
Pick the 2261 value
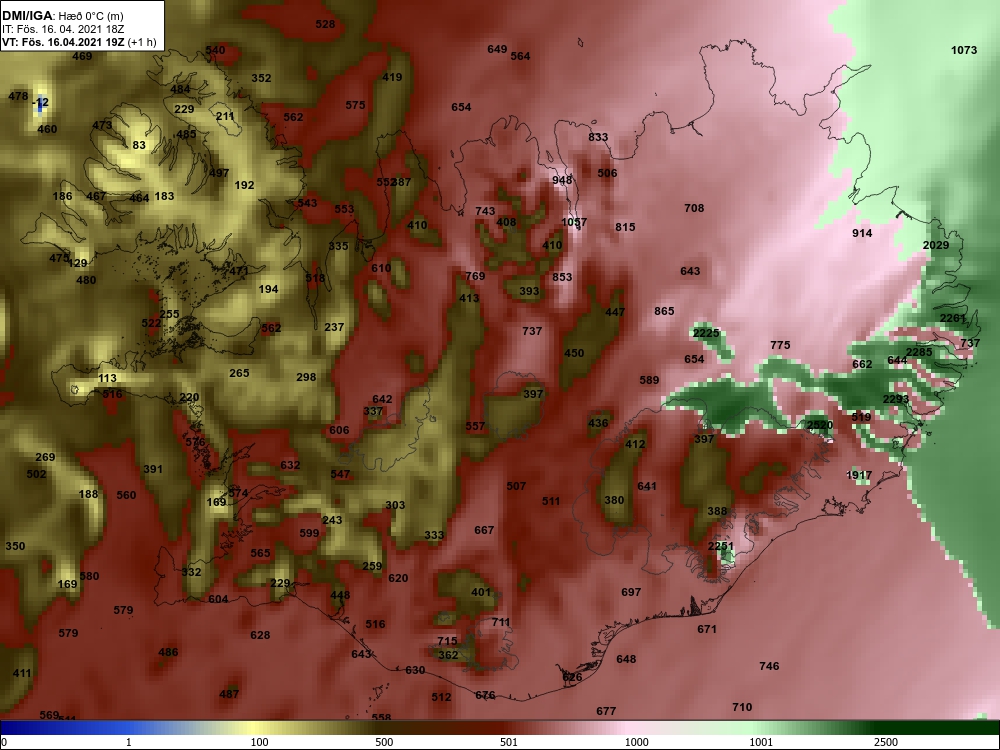coord(953,318)
